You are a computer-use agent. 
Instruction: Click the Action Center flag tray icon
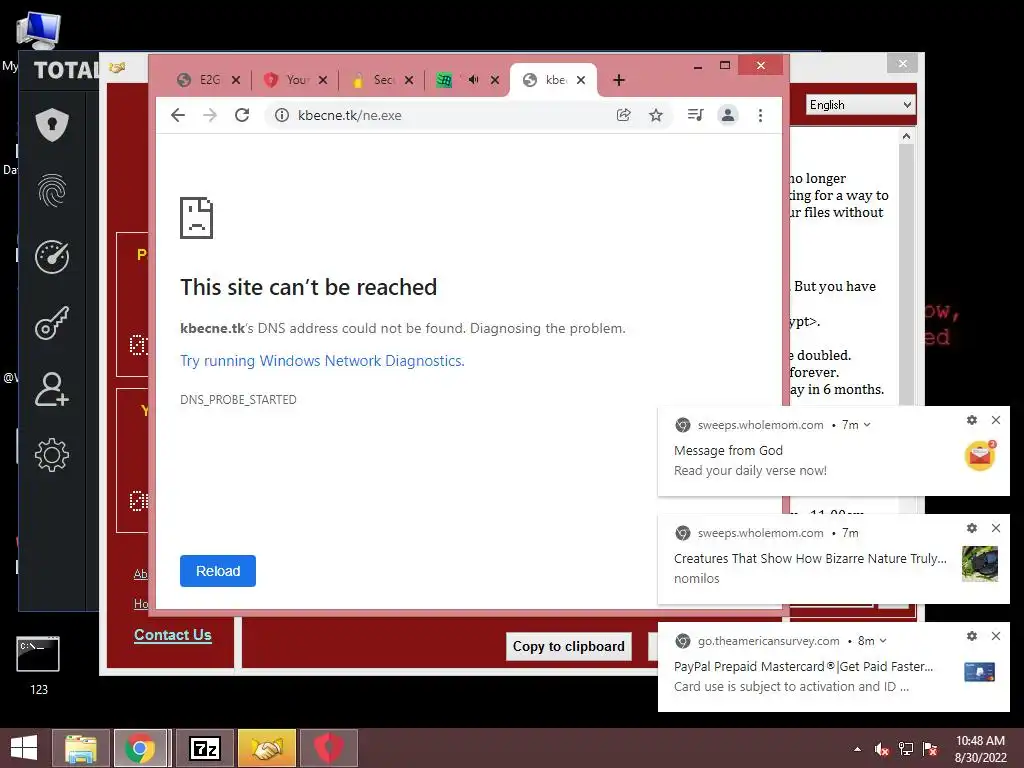pyautogui.click(x=930, y=748)
